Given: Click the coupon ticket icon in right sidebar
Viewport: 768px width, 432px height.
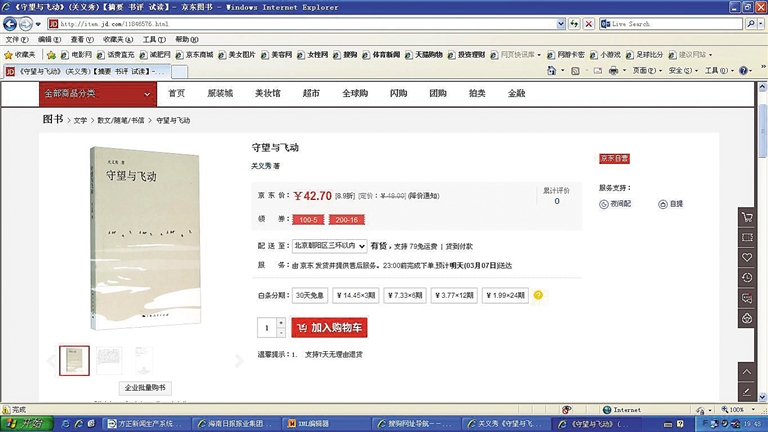Looking at the screenshot, I should point(747,237).
